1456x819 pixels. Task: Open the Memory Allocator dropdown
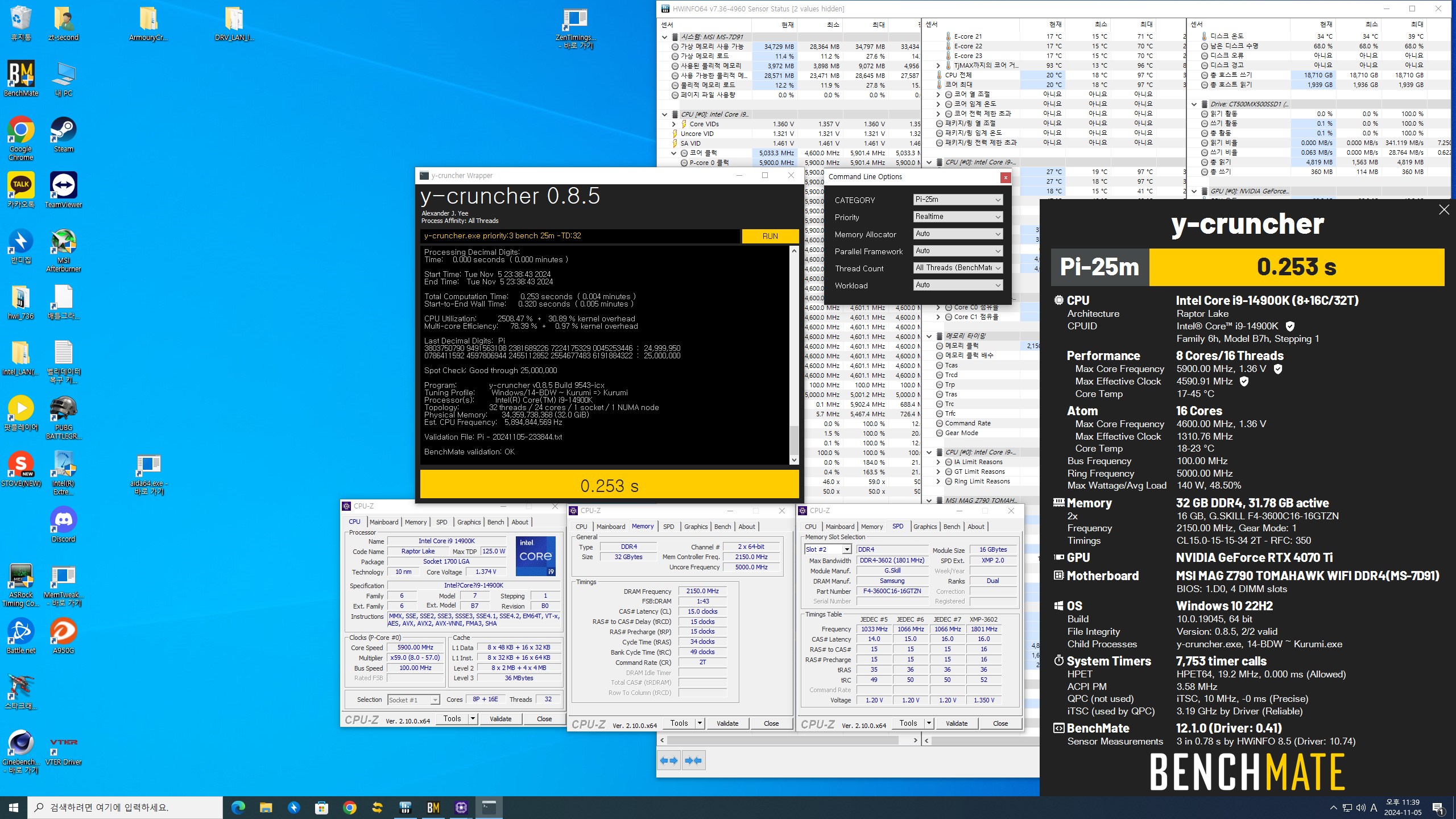point(958,234)
